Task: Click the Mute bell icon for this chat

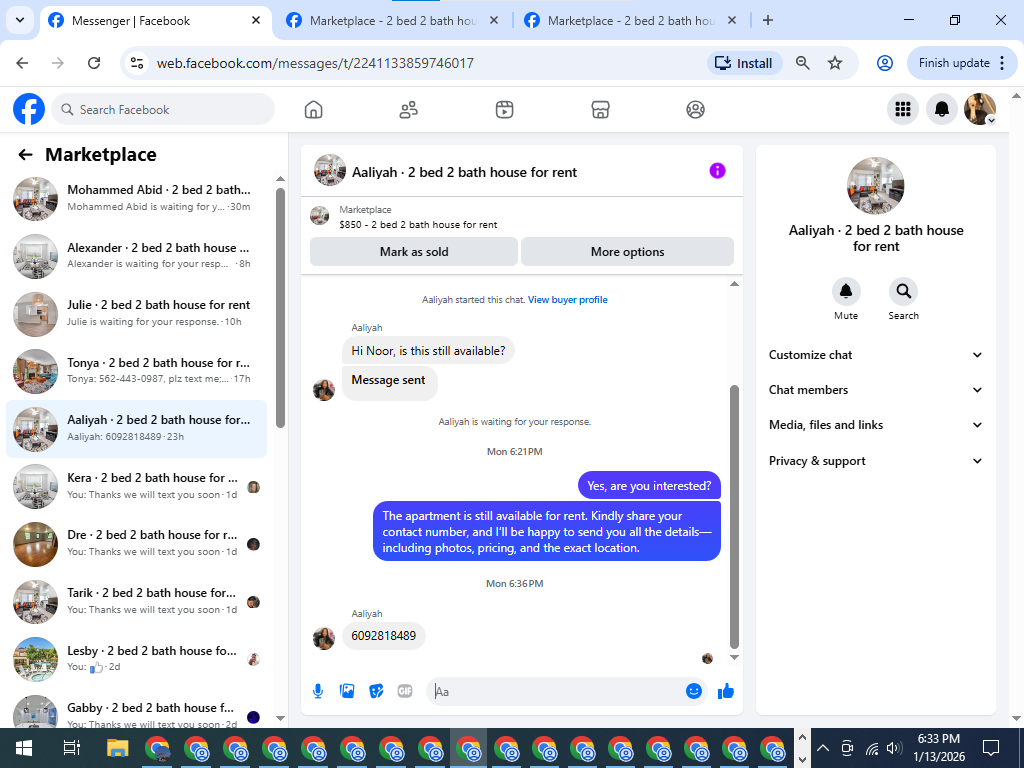Action: [846, 291]
